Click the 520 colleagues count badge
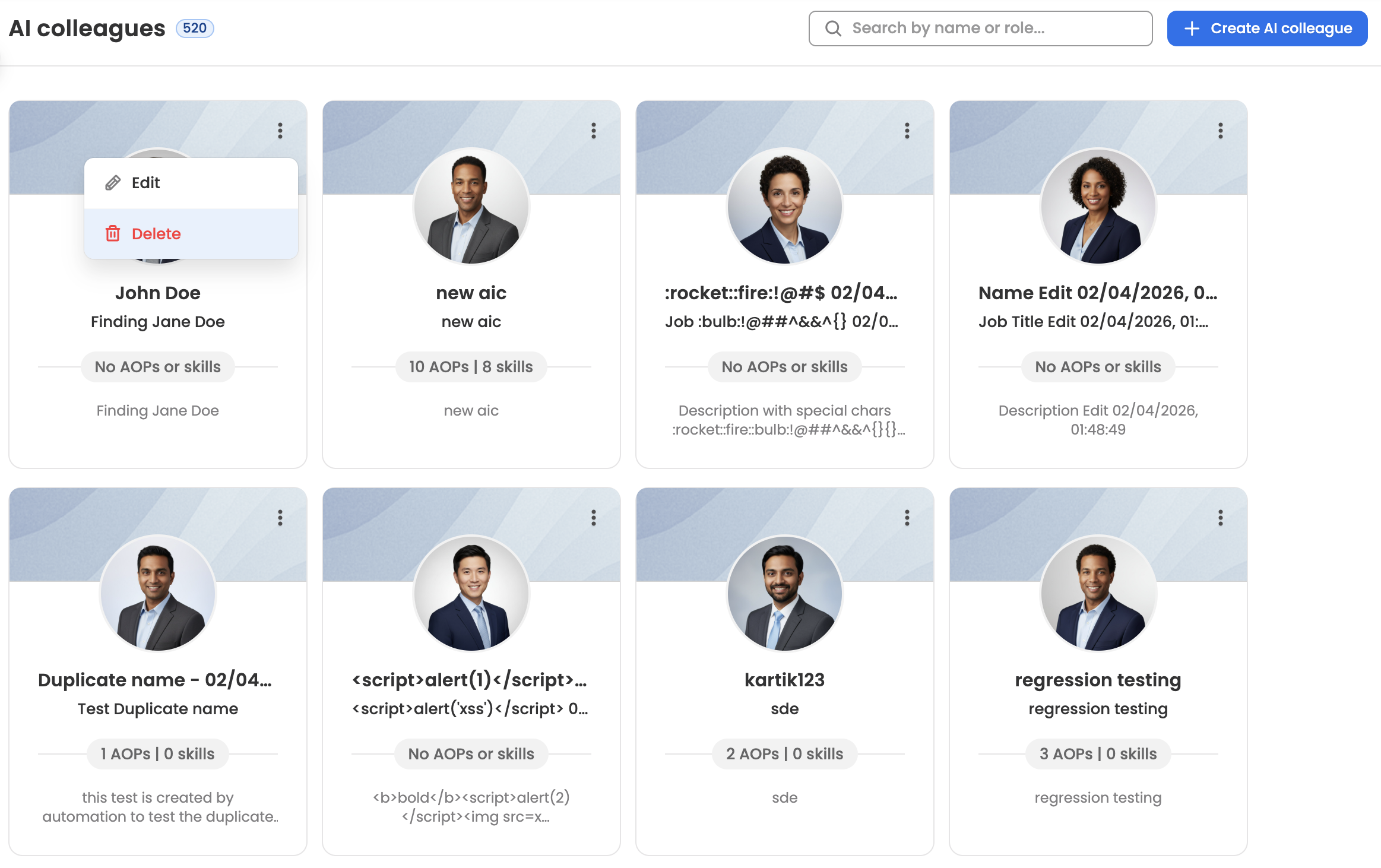This screenshot has height=868, width=1381. coord(195,28)
